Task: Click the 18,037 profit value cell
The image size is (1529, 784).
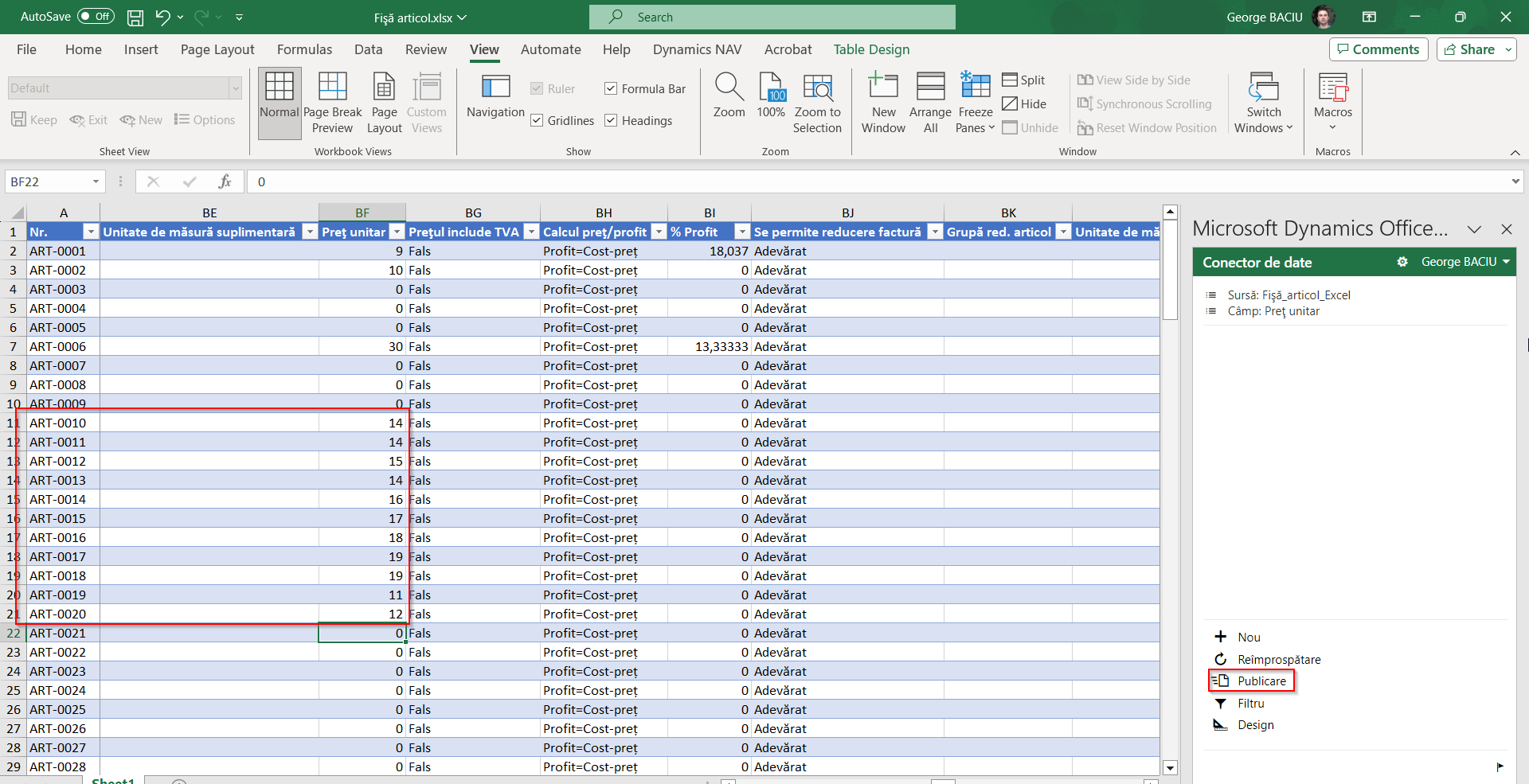Action: (x=710, y=251)
